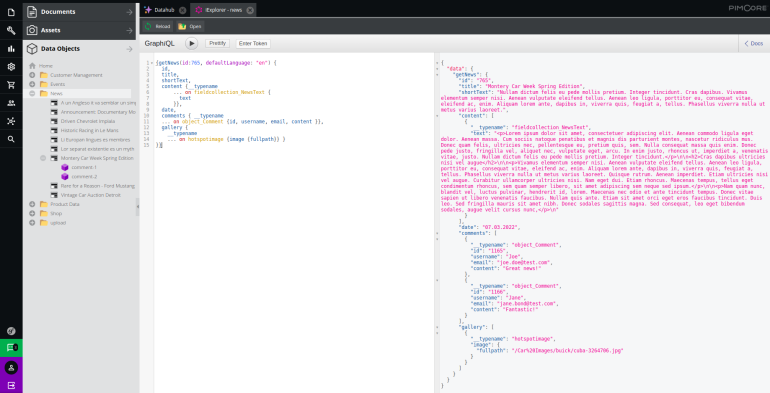The height and width of the screenshot is (393, 770).
Task: Select the Home tree item
Action: 46,66
